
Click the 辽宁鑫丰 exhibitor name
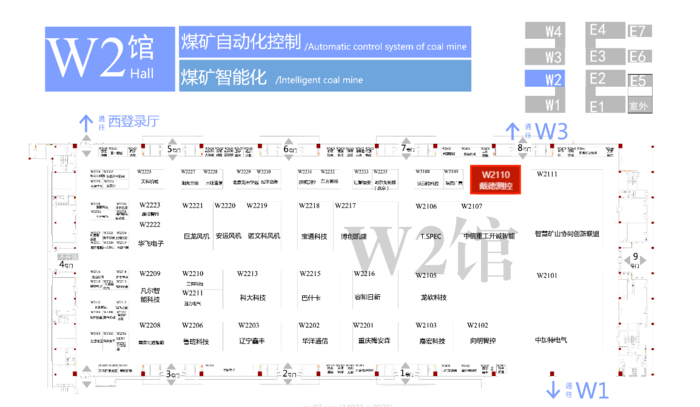pyautogui.click(x=252, y=341)
